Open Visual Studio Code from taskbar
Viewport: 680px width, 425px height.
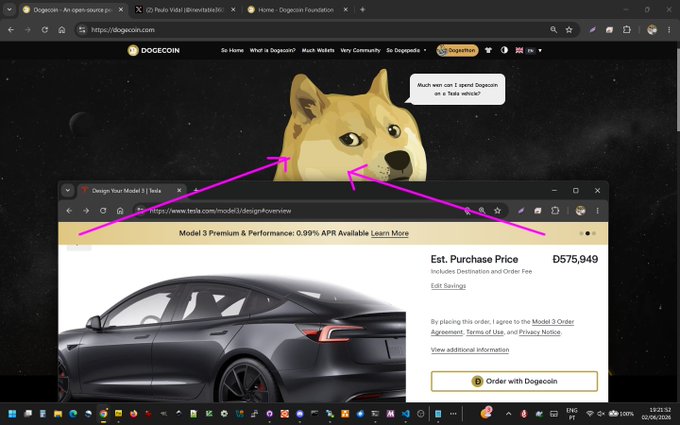405,414
